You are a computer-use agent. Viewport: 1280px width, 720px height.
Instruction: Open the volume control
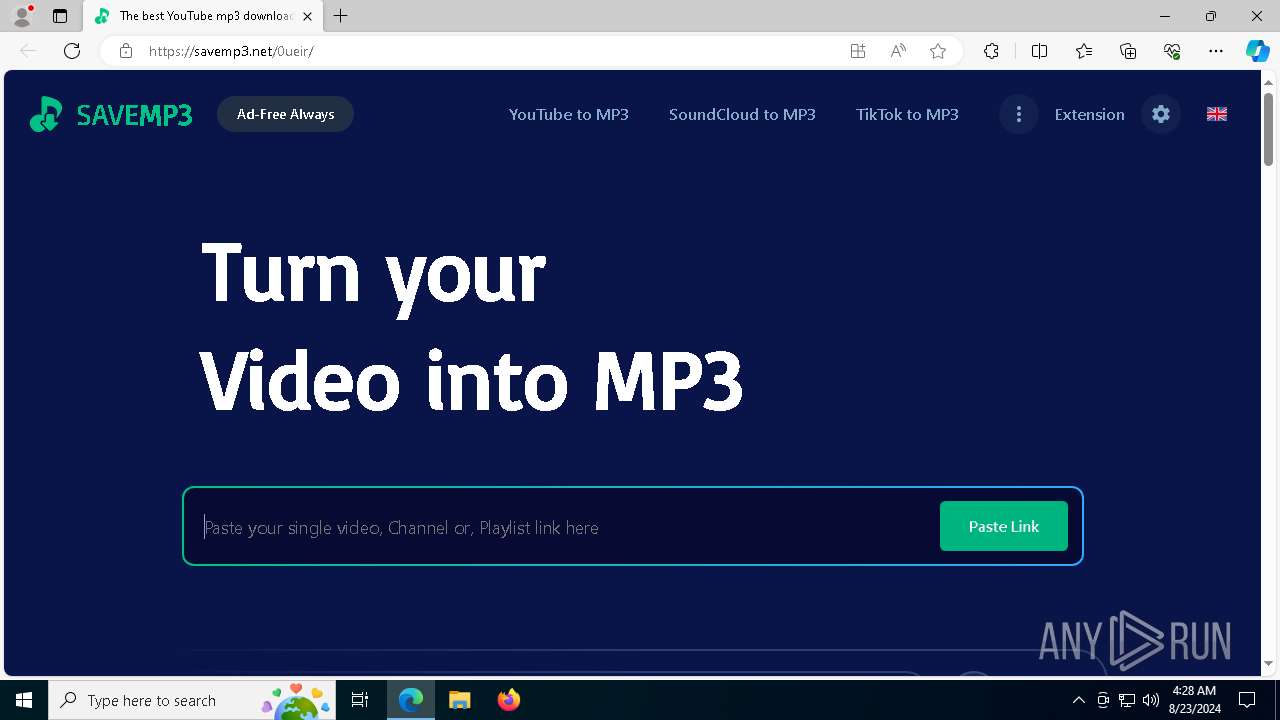tap(1150, 700)
